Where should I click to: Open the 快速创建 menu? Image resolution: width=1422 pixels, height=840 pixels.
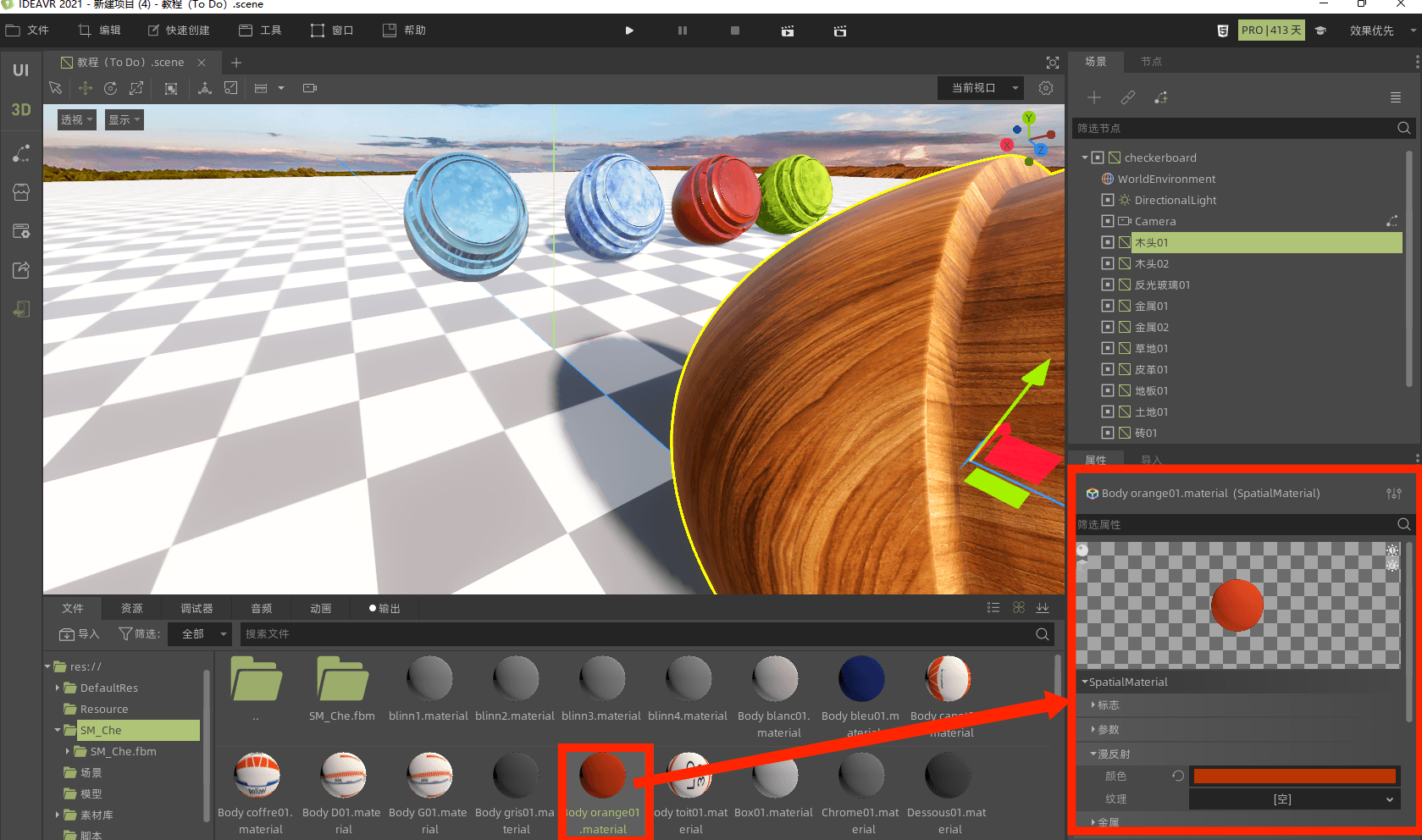[x=179, y=30]
